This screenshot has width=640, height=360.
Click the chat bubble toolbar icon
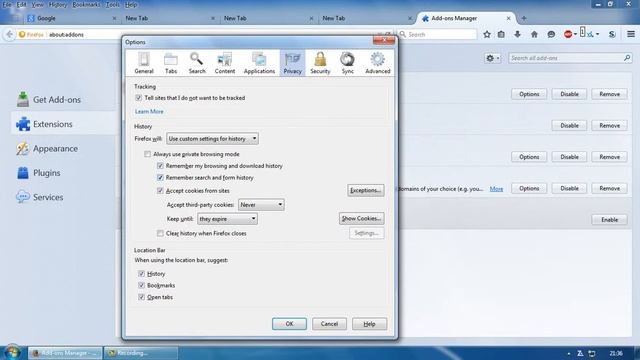pyautogui.click(x=551, y=35)
